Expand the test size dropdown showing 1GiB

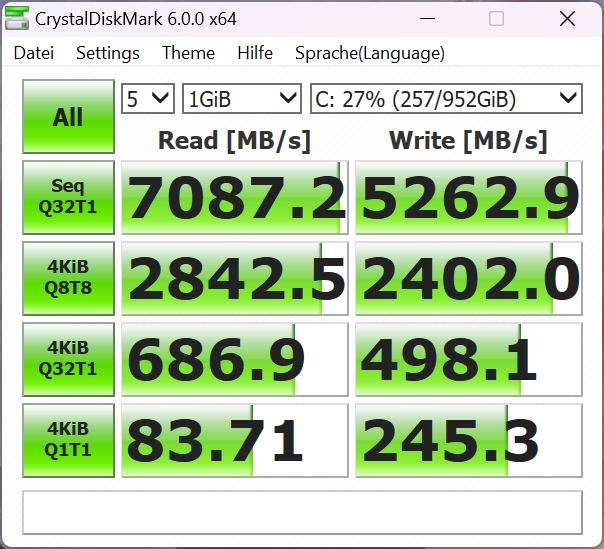coord(242,99)
